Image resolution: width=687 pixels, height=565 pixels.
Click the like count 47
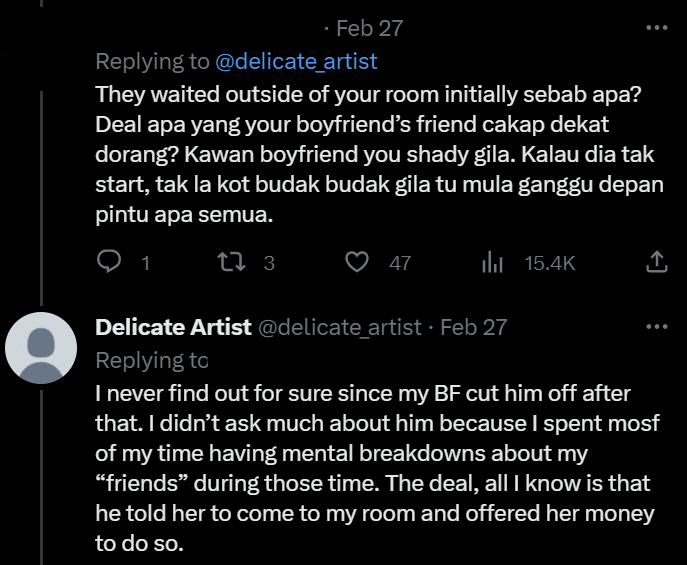(400, 263)
